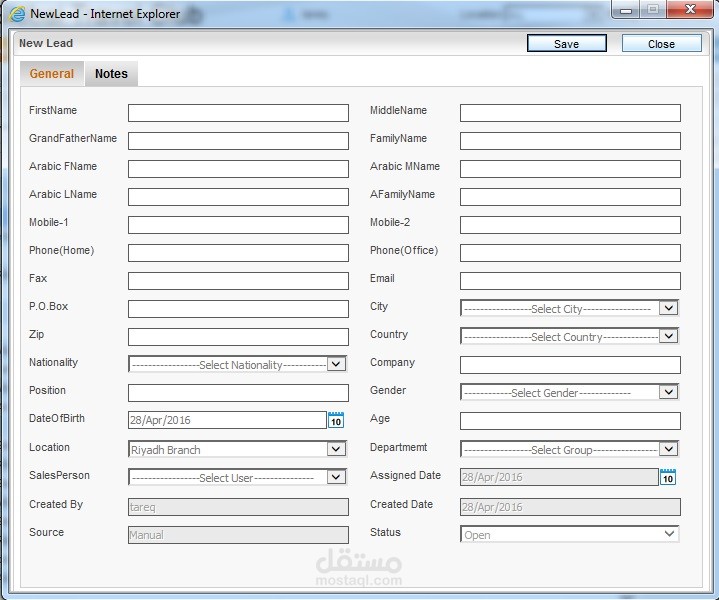This screenshot has width=719, height=600.
Task: Click the Close button in the New Lead header
Action: coord(662,44)
